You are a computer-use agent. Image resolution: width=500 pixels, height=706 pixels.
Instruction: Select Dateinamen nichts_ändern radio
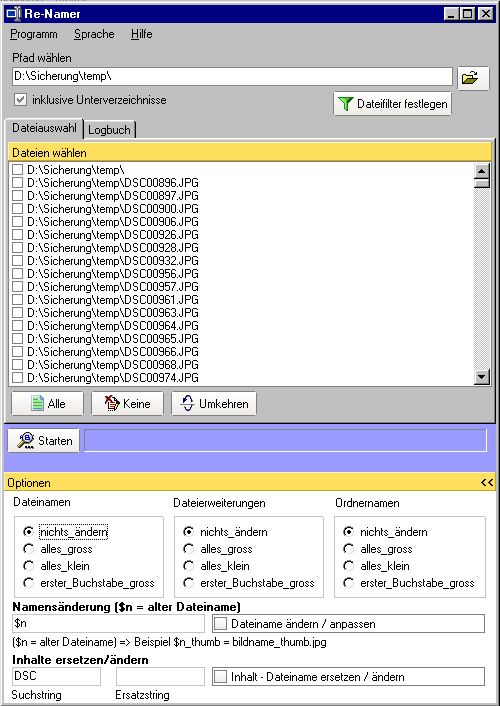29,532
